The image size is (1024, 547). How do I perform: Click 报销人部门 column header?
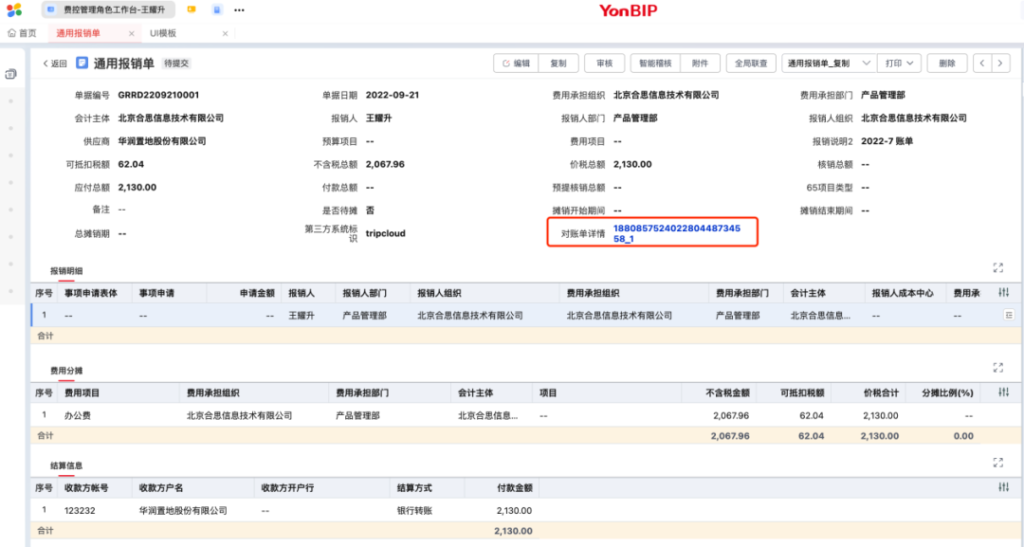(x=364, y=294)
